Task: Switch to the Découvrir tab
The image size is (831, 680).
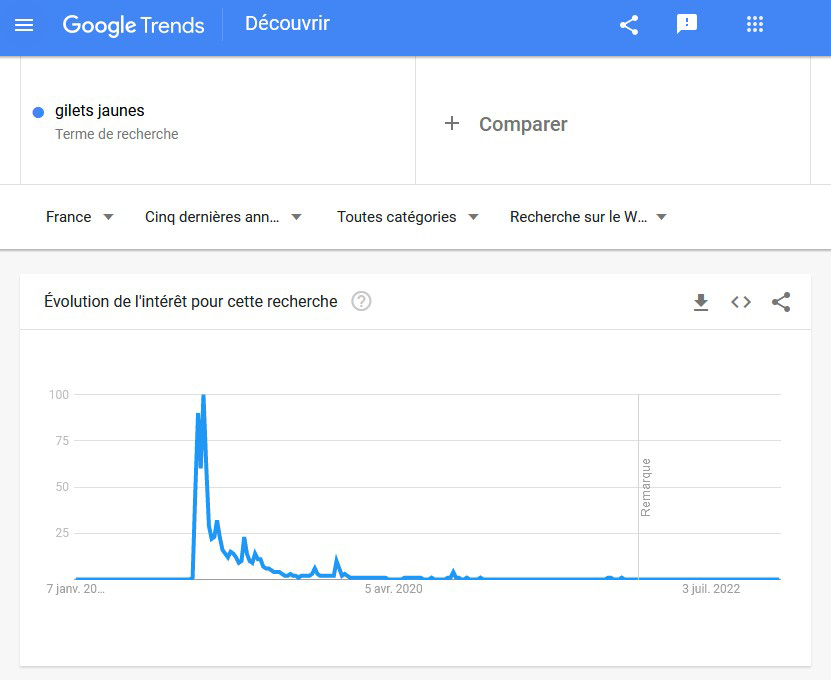Action: click(x=287, y=23)
